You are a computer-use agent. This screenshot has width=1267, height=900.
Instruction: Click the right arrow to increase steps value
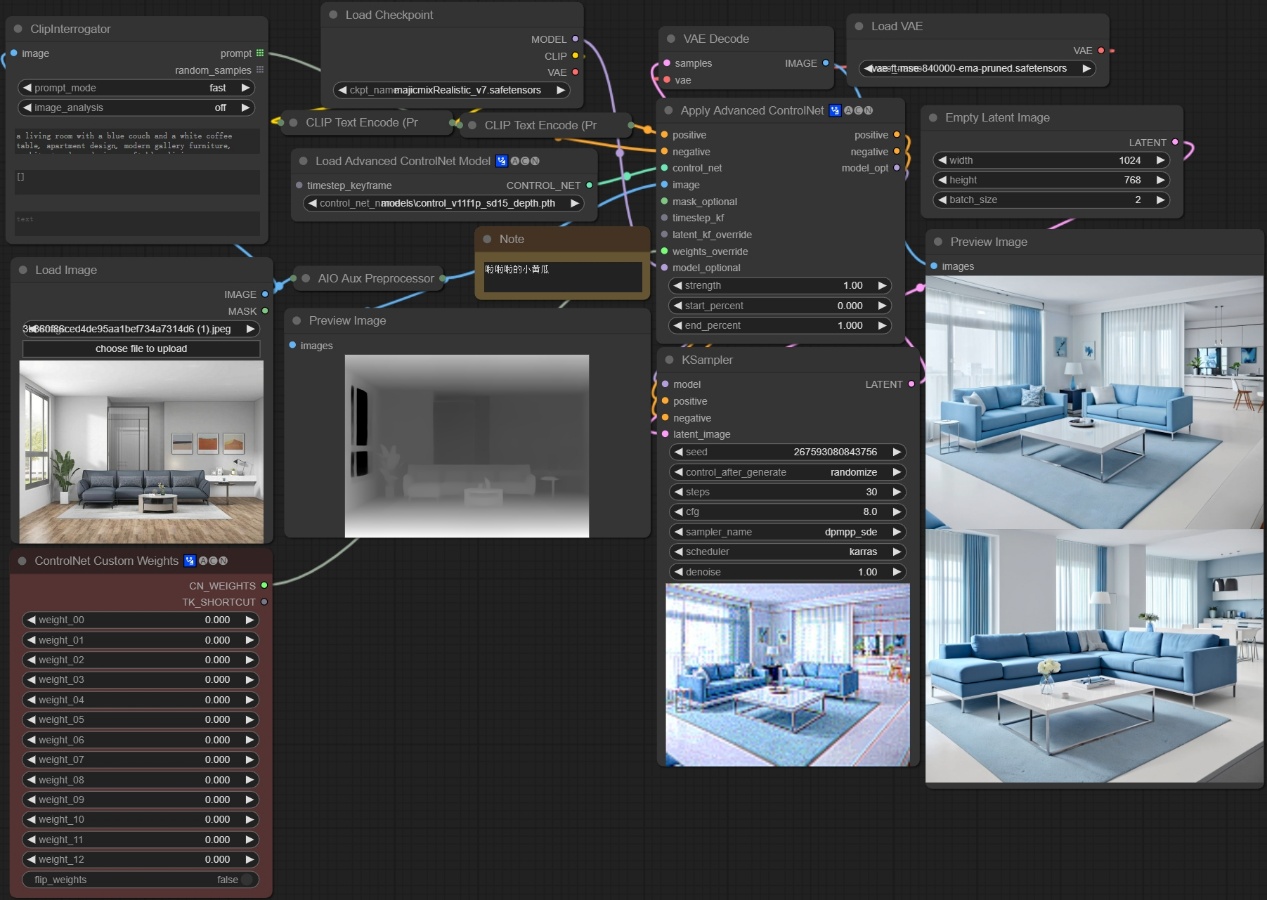click(896, 492)
